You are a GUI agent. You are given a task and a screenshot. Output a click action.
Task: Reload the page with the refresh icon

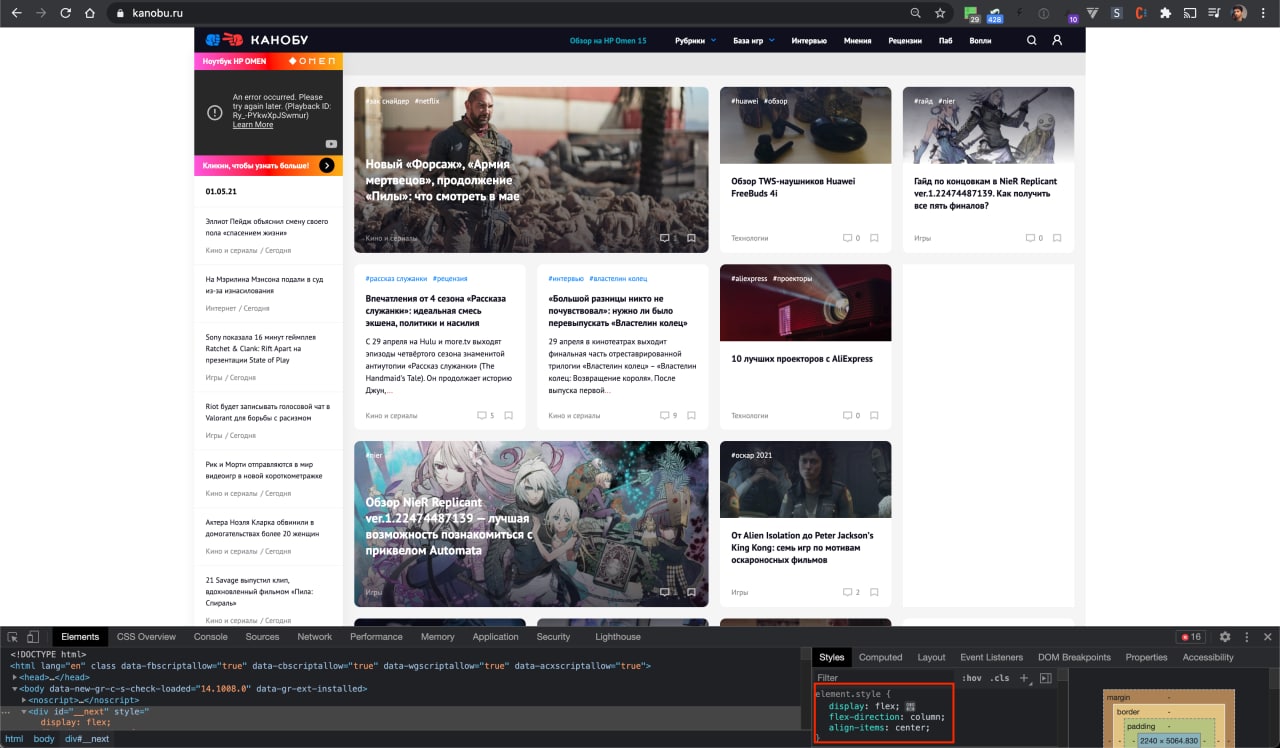pyautogui.click(x=66, y=14)
